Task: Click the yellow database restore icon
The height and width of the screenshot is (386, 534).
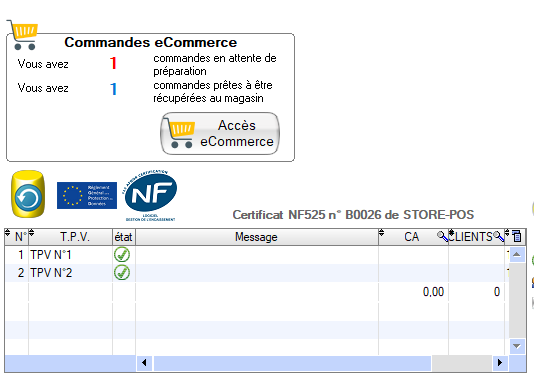Action: [x=28, y=194]
